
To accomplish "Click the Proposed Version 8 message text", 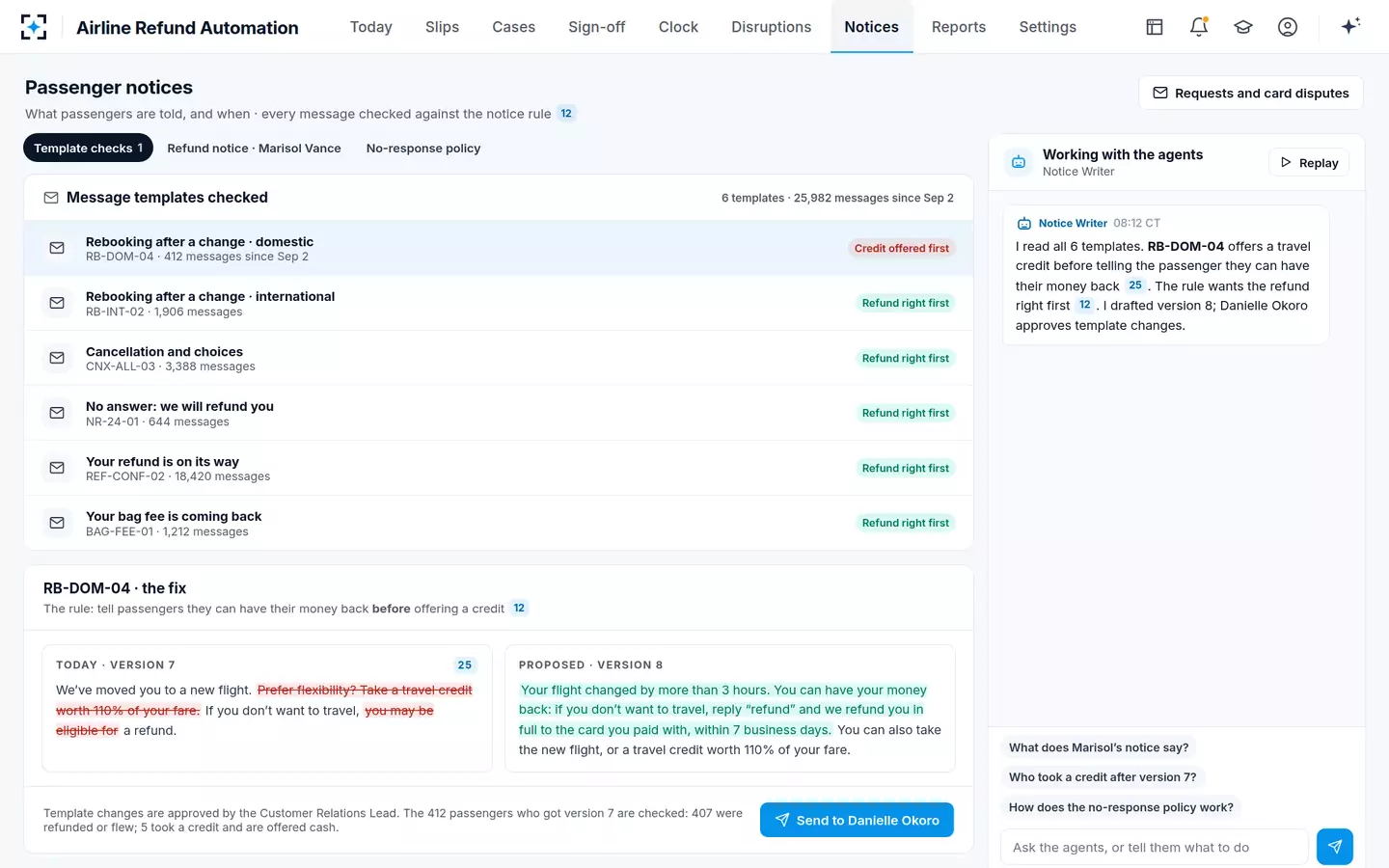I will (730, 719).
